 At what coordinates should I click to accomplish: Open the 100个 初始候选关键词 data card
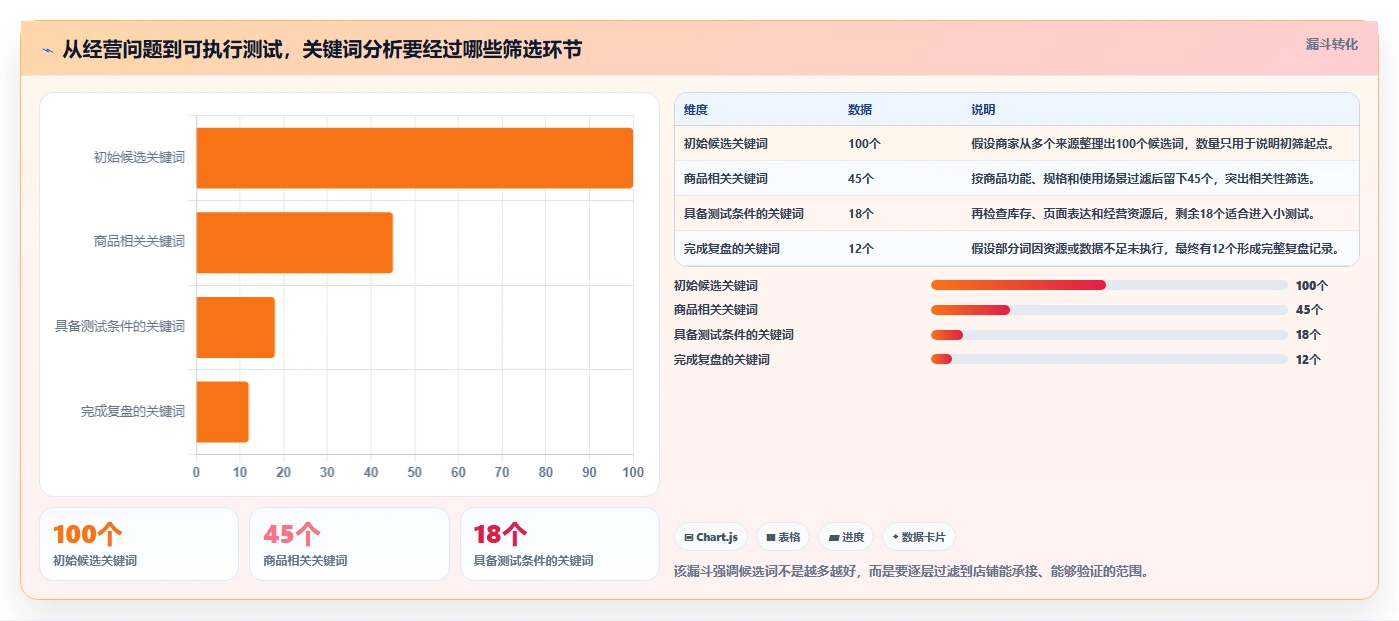pyautogui.click(x=139, y=544)
